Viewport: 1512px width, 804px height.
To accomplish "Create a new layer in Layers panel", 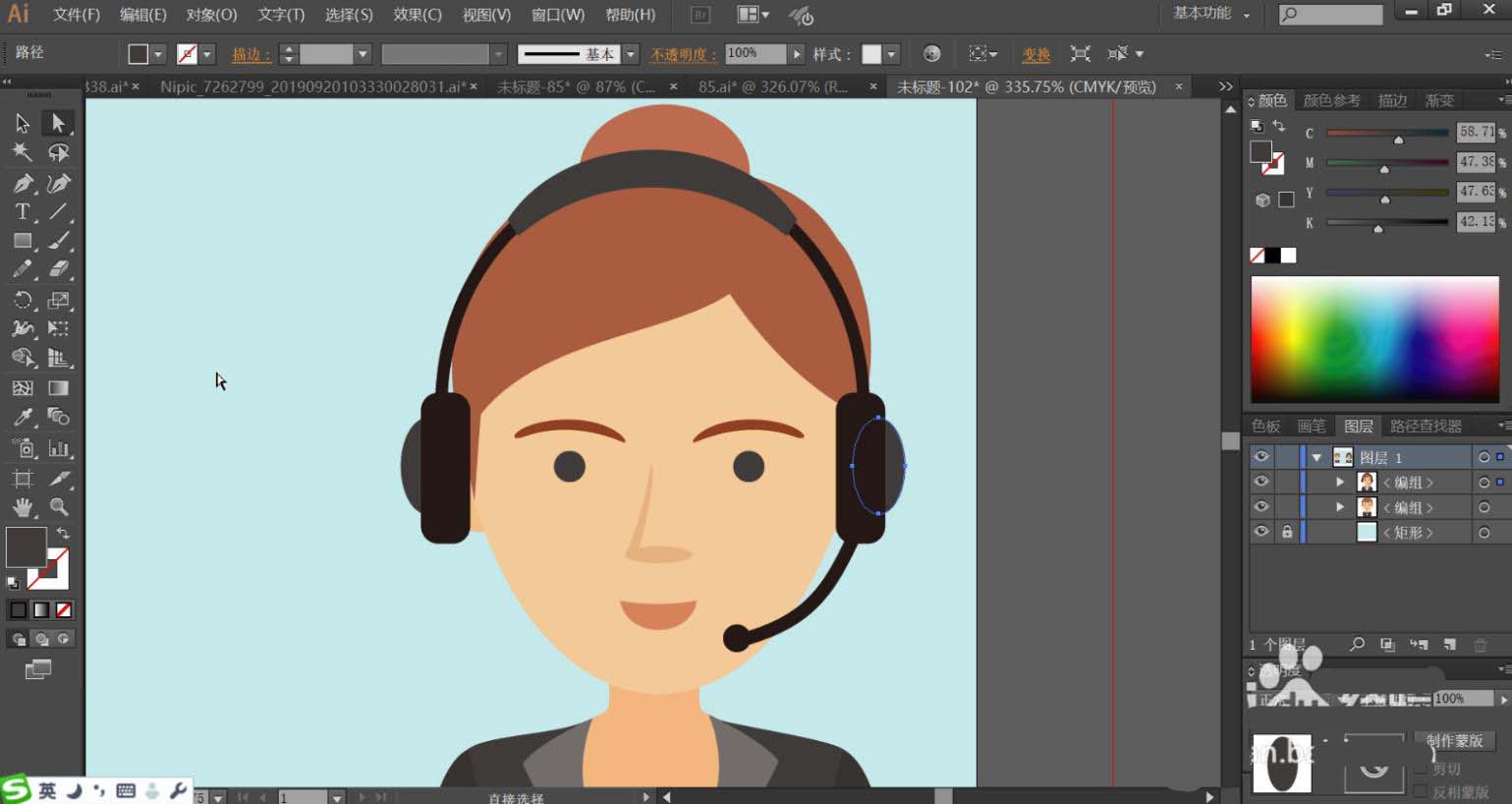I will 1450,645.
